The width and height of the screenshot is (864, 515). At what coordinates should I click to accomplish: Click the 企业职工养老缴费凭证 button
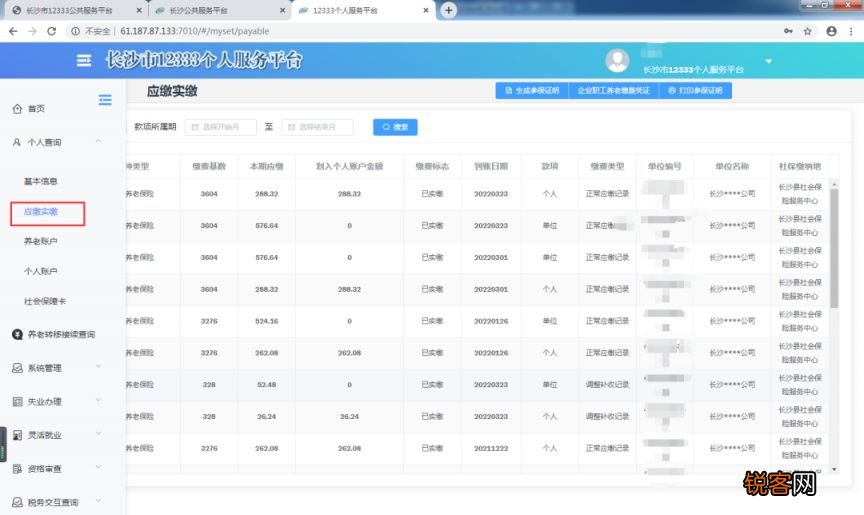tap(614, 90)
